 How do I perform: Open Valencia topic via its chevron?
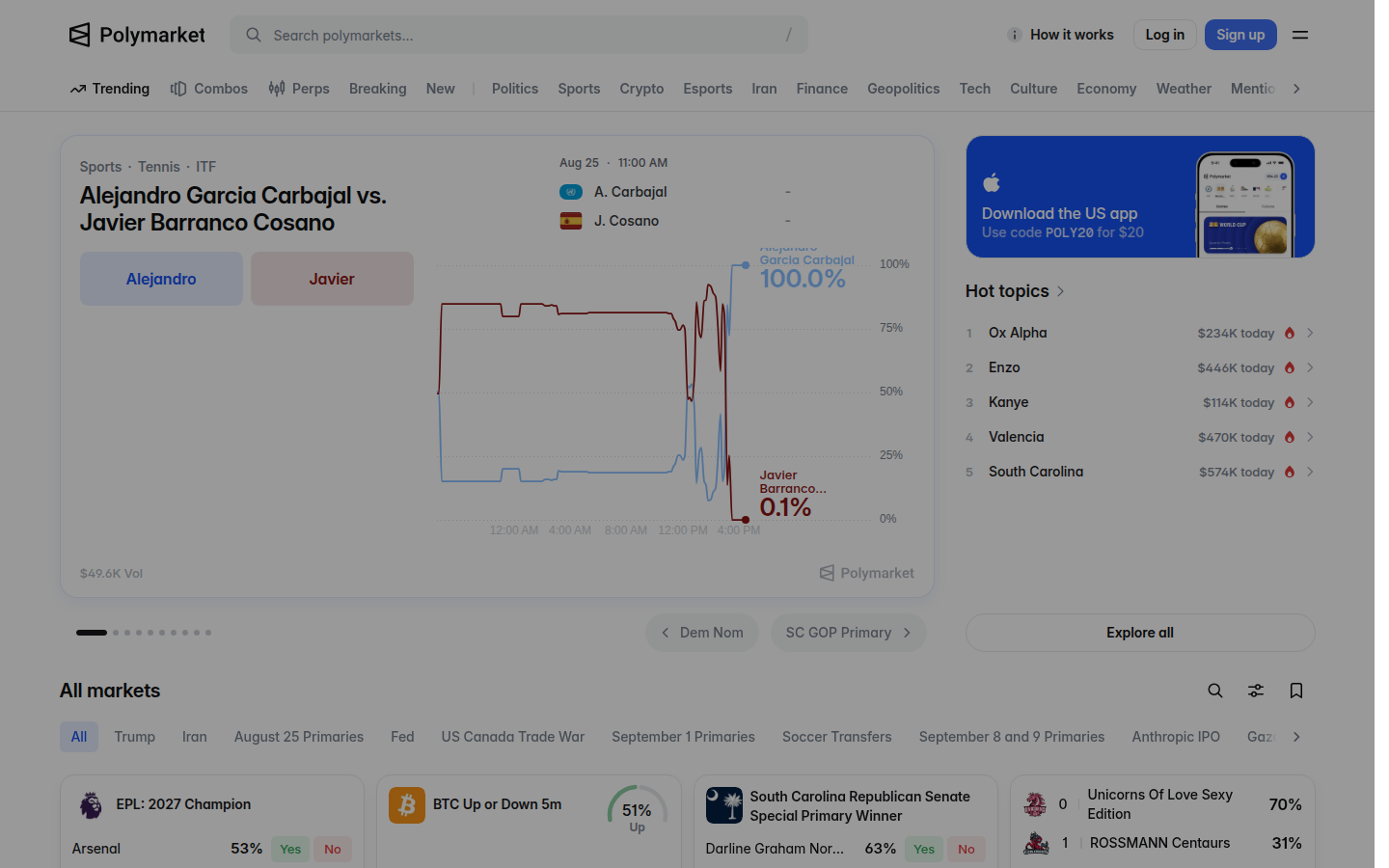[1310, 437]
